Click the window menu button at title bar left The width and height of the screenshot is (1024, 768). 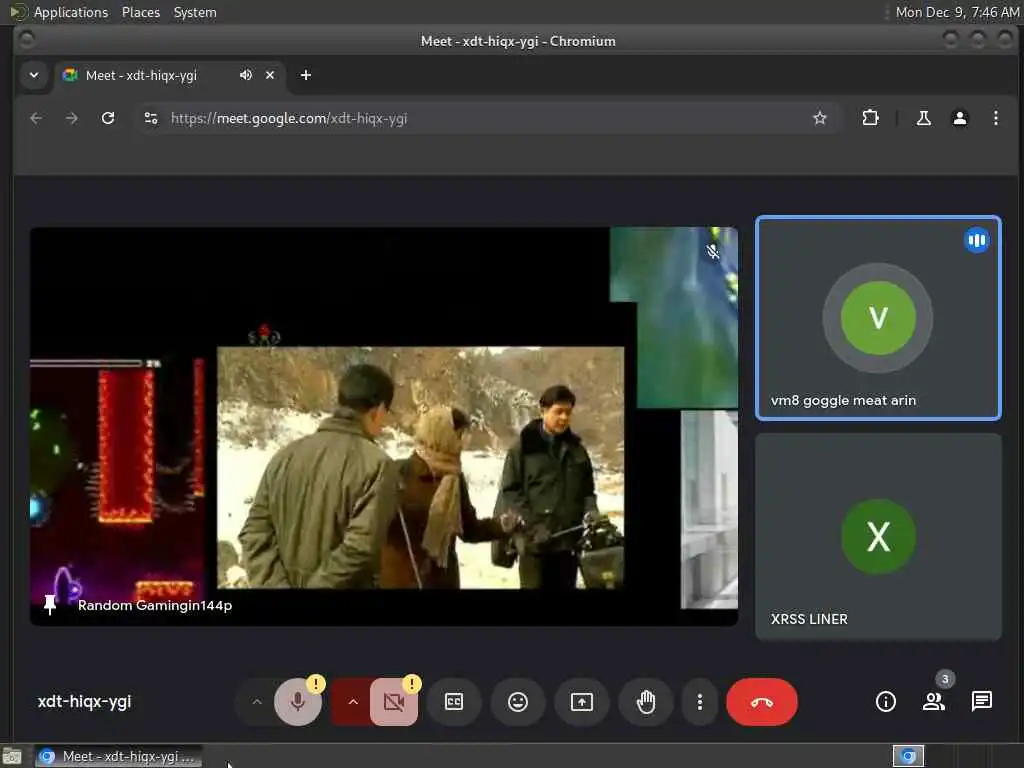click(27, 40)
